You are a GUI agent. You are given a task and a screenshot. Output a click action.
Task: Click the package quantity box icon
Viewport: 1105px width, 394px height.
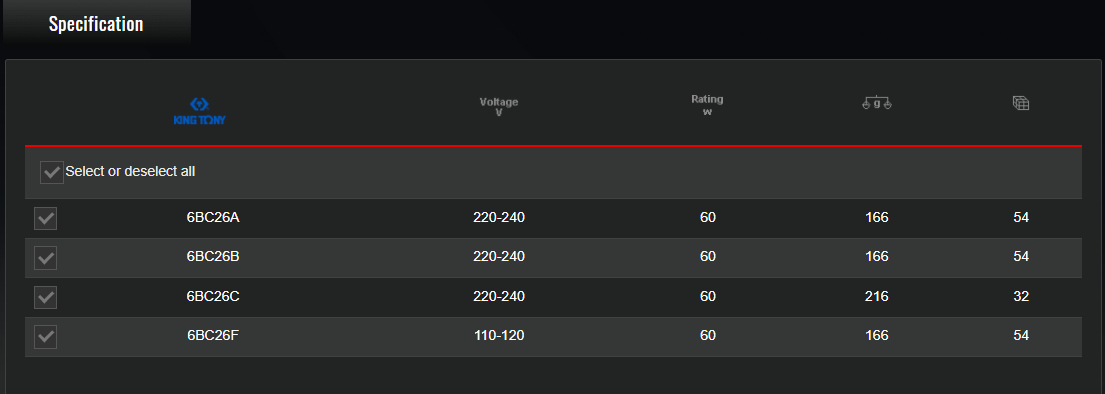pyautogui.click(x=1021, y=103)
